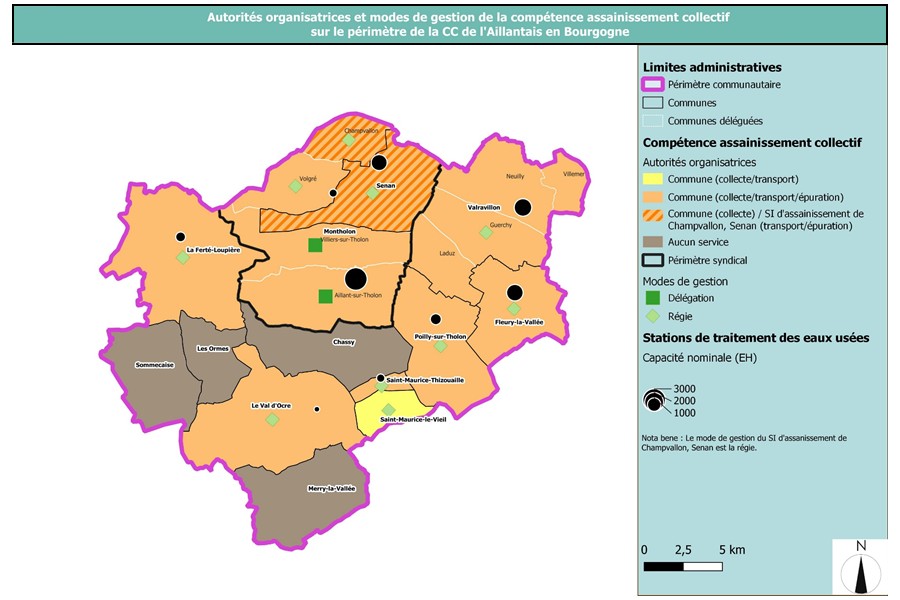Image resolution: width=900 pixels, height=600 pixels.
Task: Select the Régie diamond under the Champvallon label
Action: 349,140
